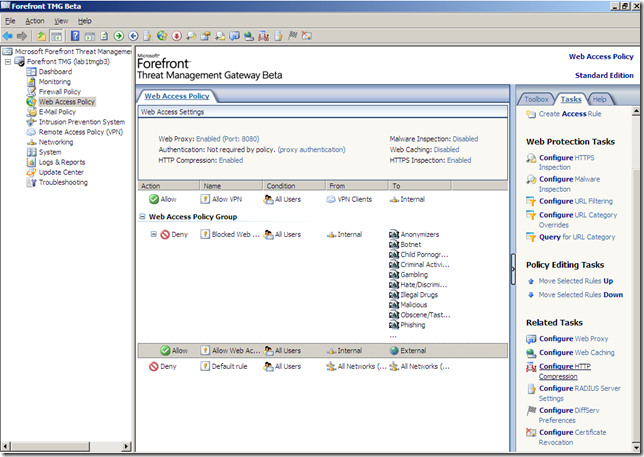Open Dashboard in the navigation tree
The image size is (644, 457).
pos(55,71)
